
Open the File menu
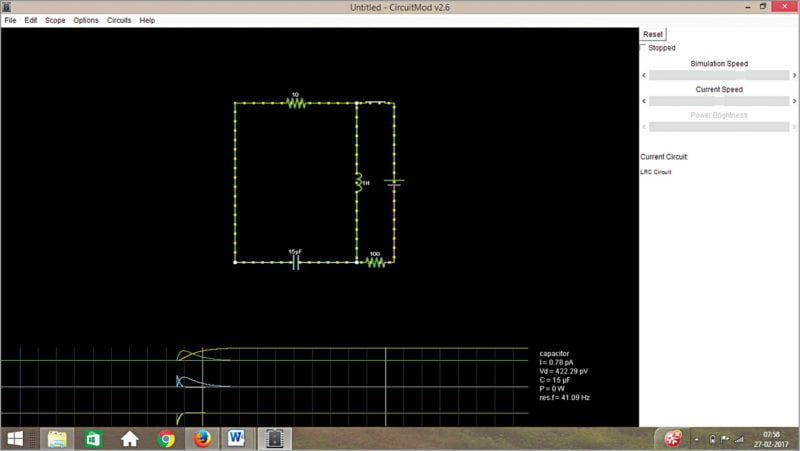10,20
